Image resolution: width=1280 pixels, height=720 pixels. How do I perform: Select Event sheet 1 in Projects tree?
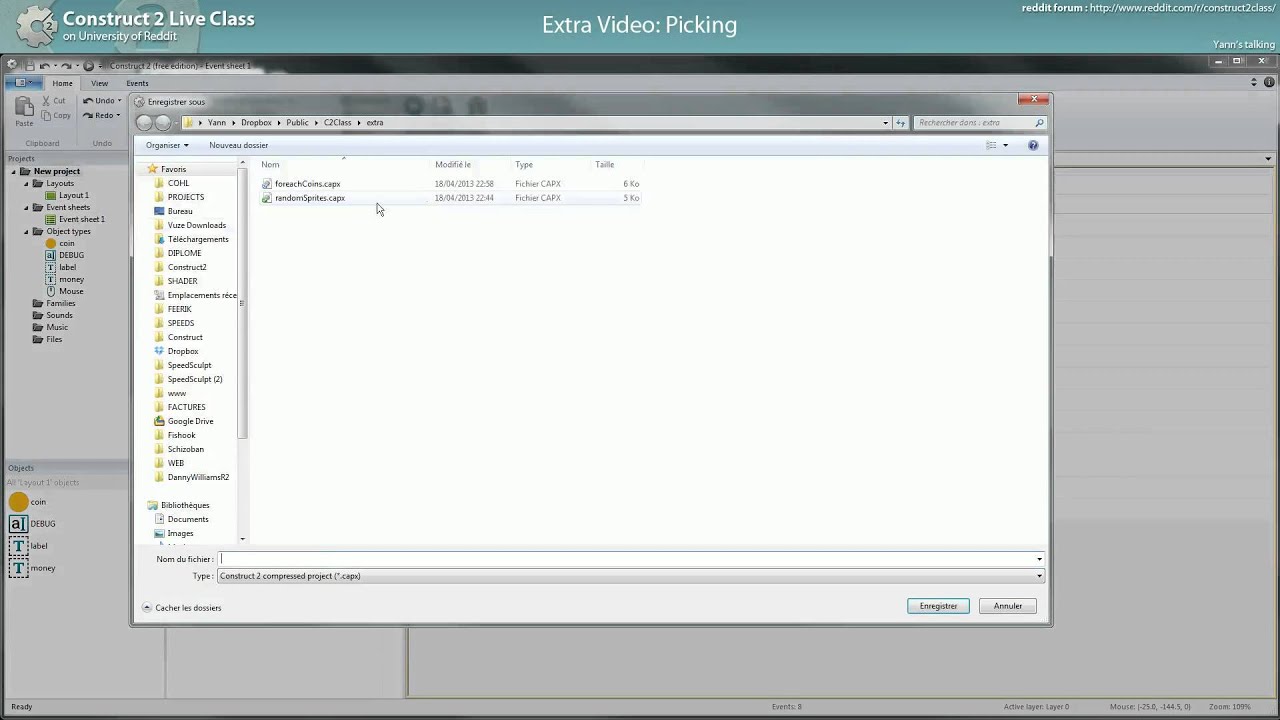[x=74, y=219]
